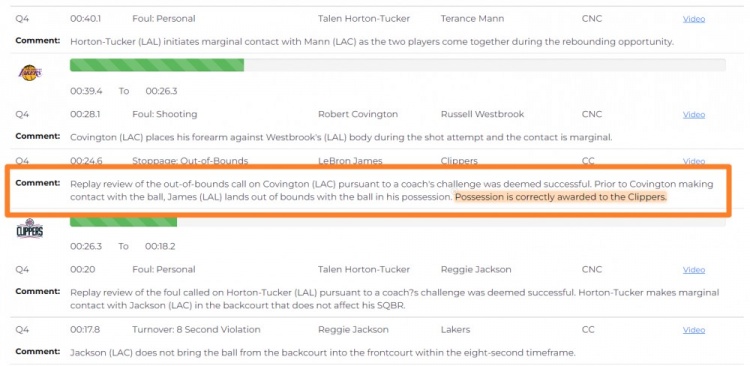
Task: Click Stoppage: Out-of-Bounds play type
Action: (x=190, y=161)
